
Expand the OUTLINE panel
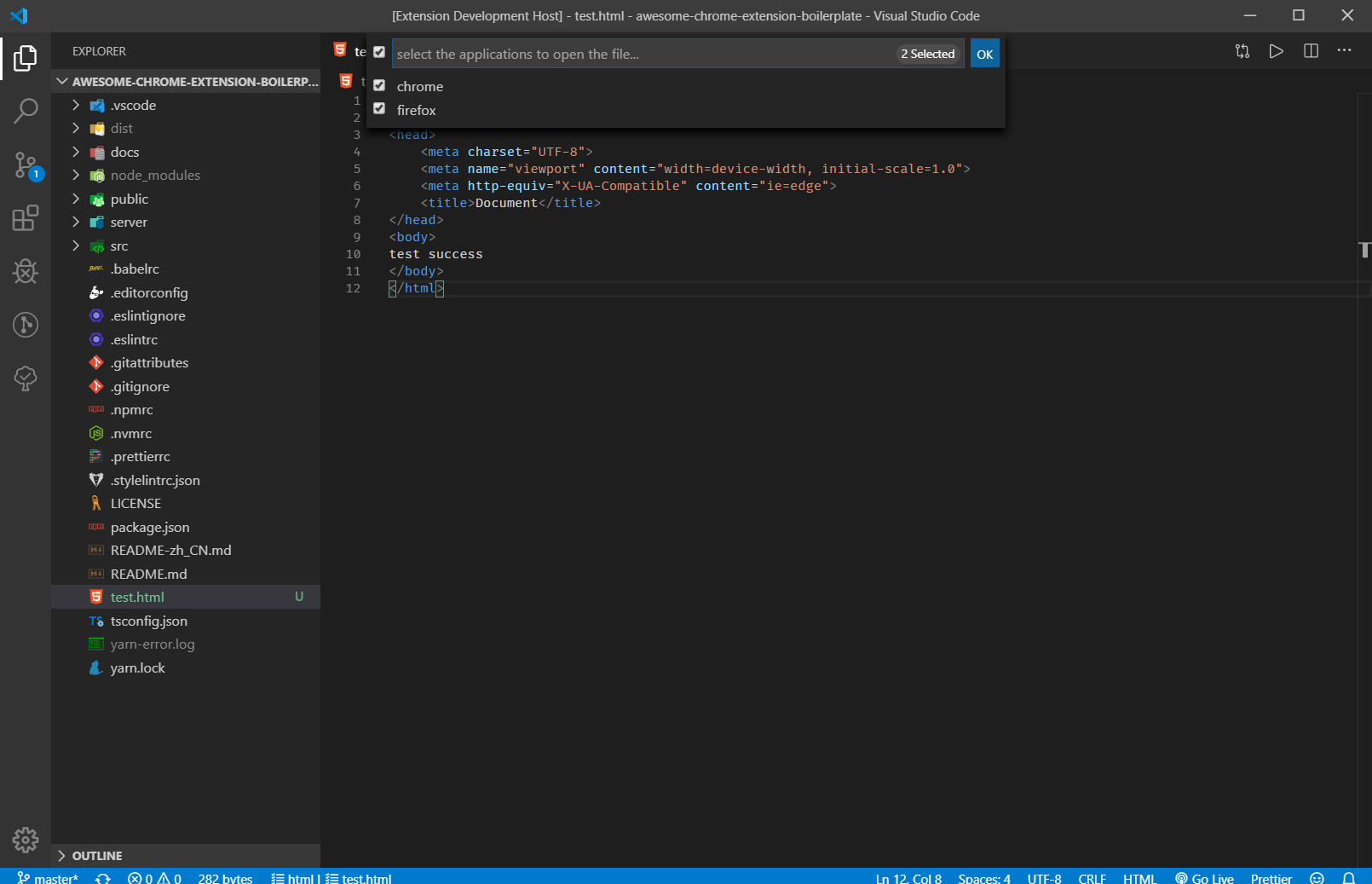[186, 856]
